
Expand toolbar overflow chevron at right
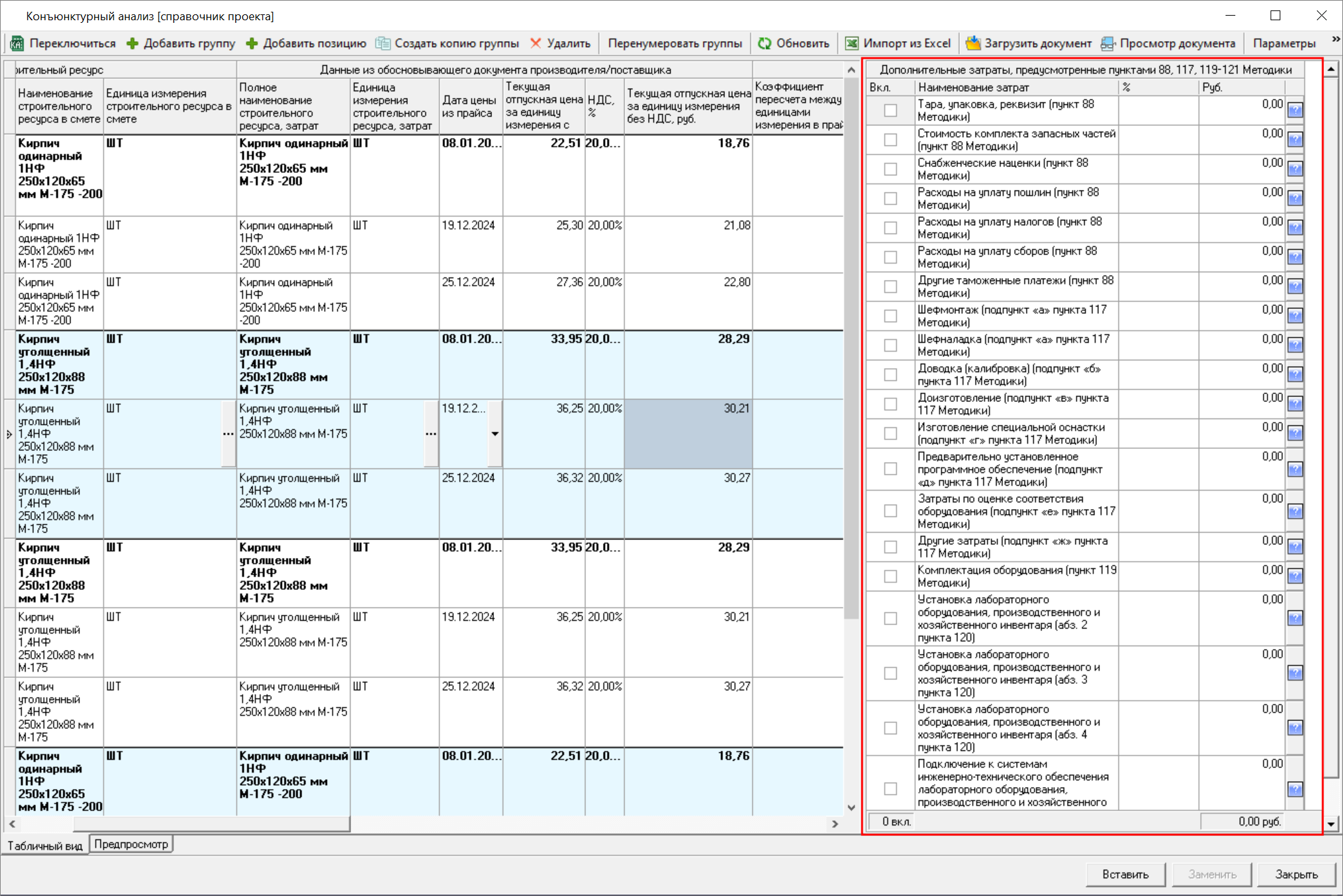click(1335, 40)
